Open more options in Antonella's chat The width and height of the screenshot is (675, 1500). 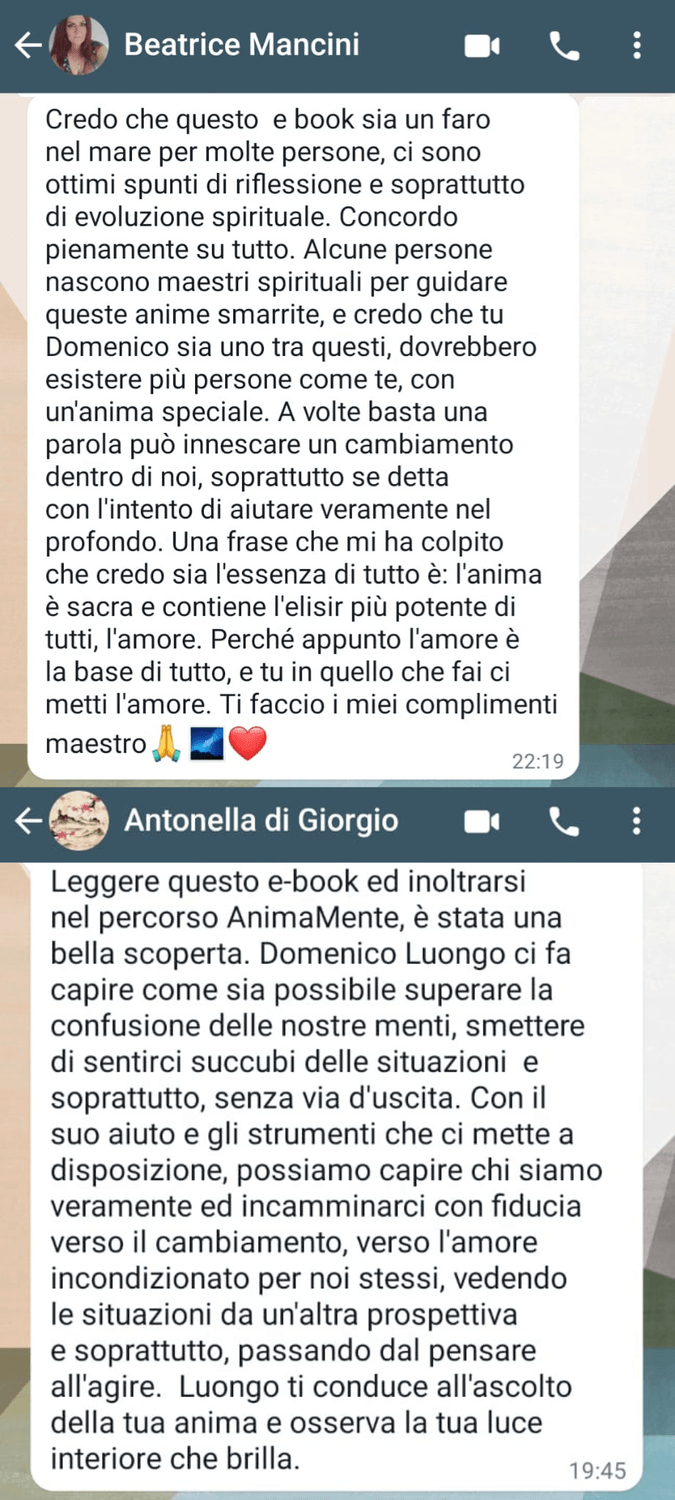coord(637,822)
